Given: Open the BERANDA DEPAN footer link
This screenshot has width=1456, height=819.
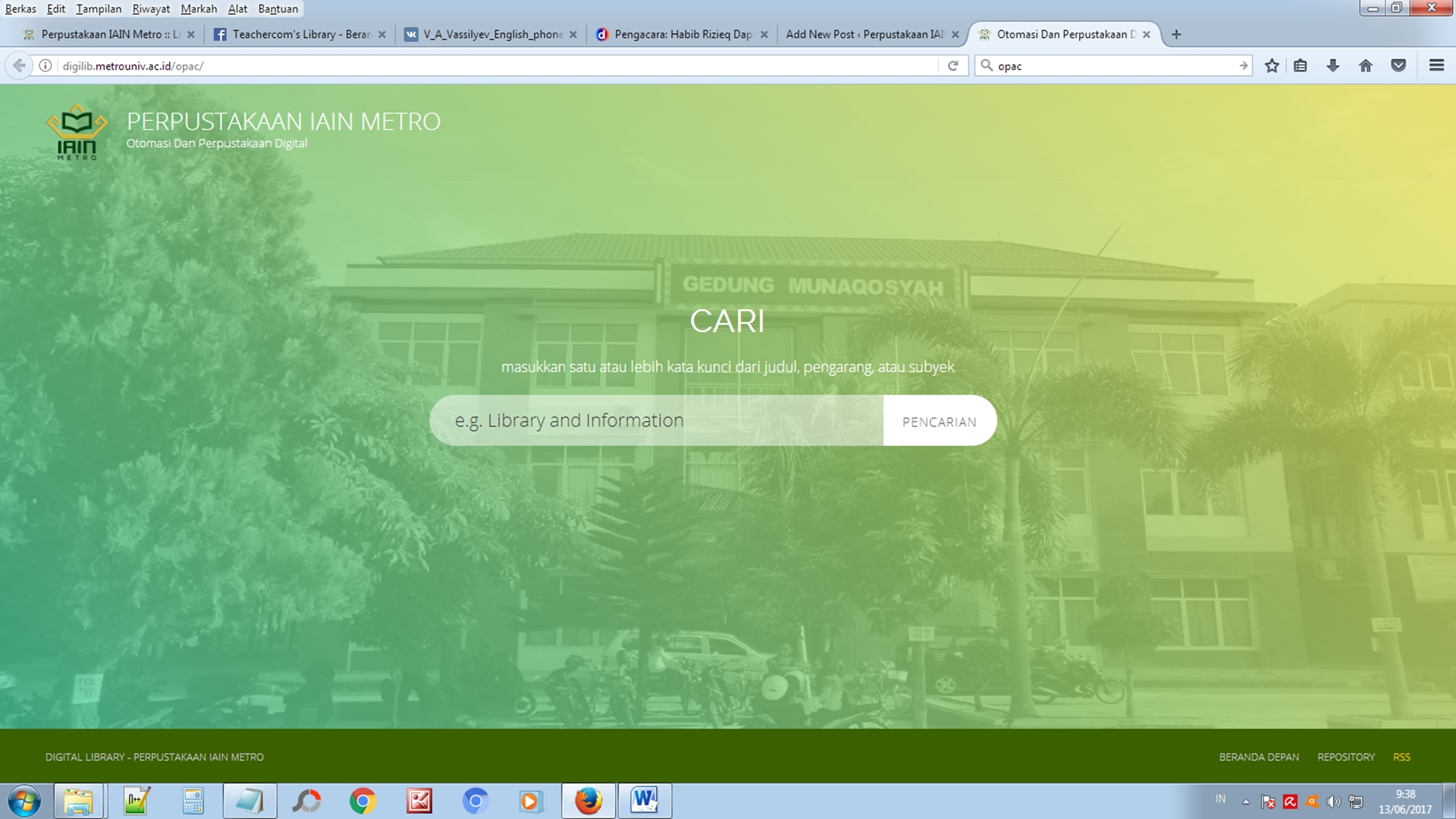Looking at the screenshot, I should (1259, 757).
